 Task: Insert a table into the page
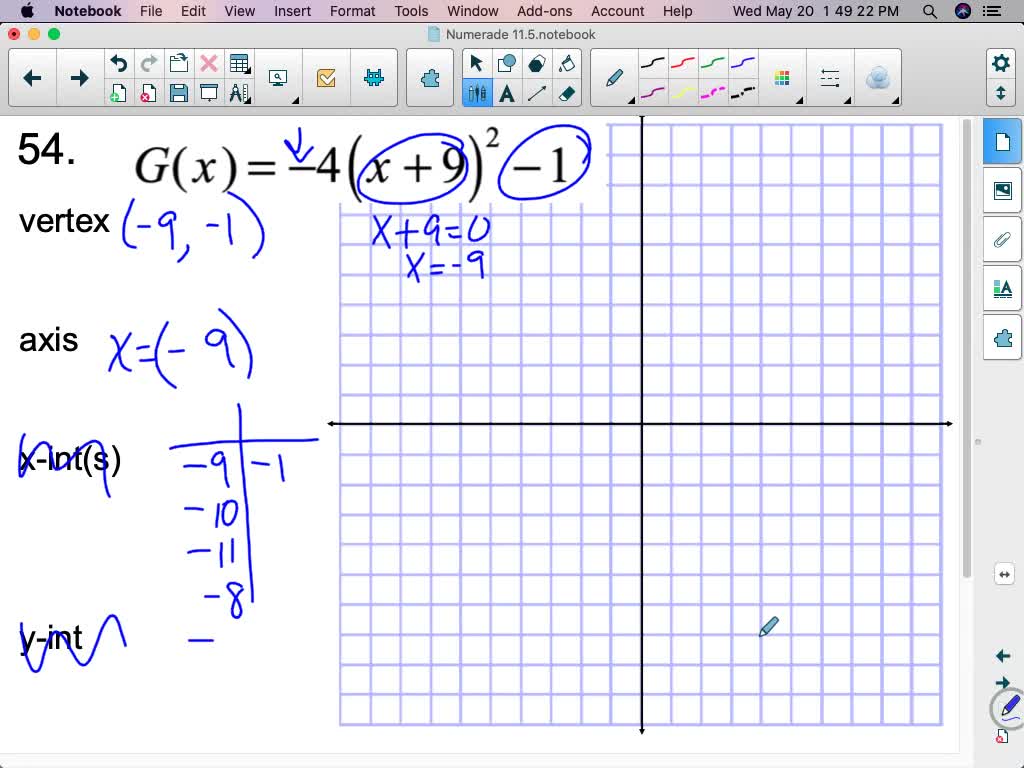click(x=241, y=62)
